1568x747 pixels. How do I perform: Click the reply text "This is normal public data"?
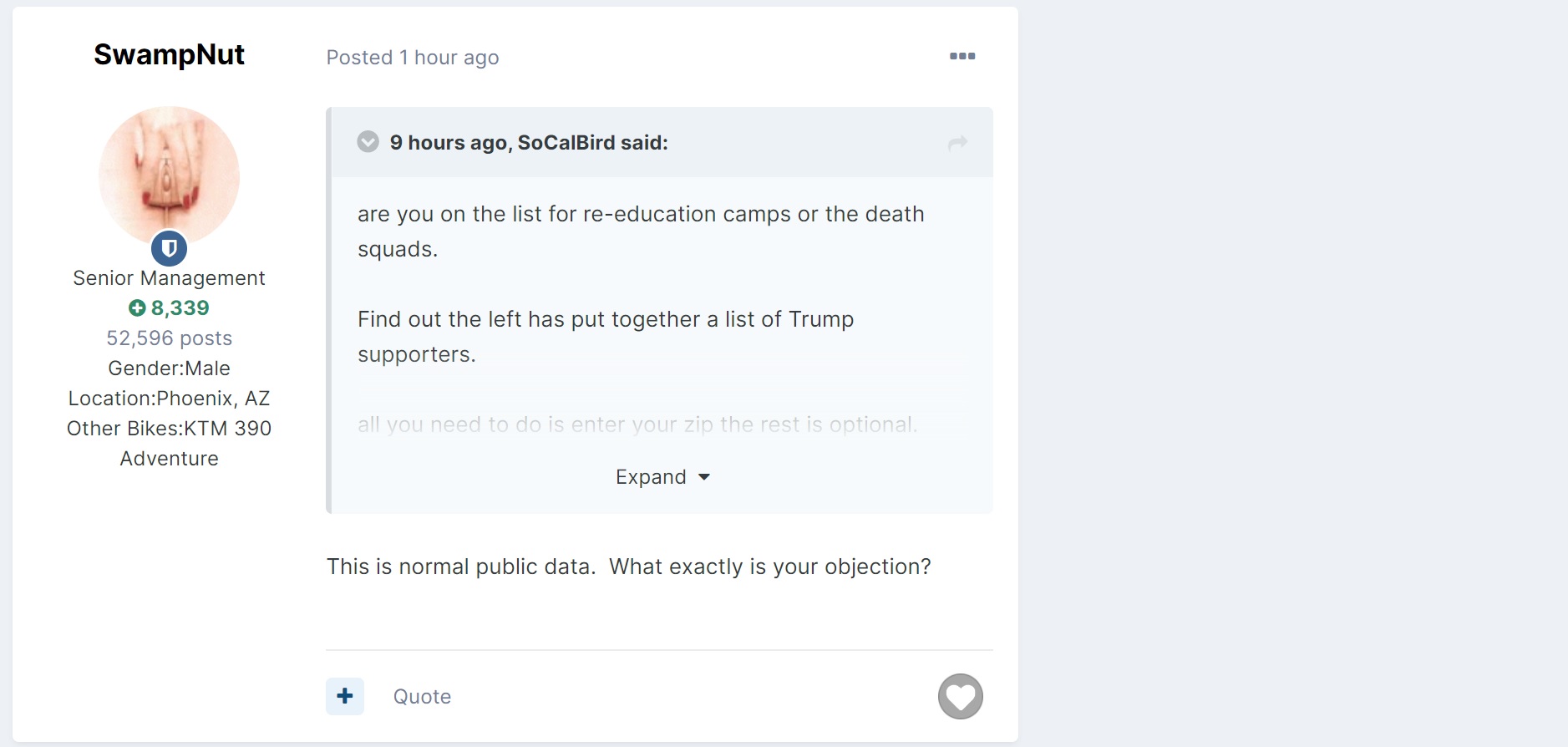pos(460,567)
